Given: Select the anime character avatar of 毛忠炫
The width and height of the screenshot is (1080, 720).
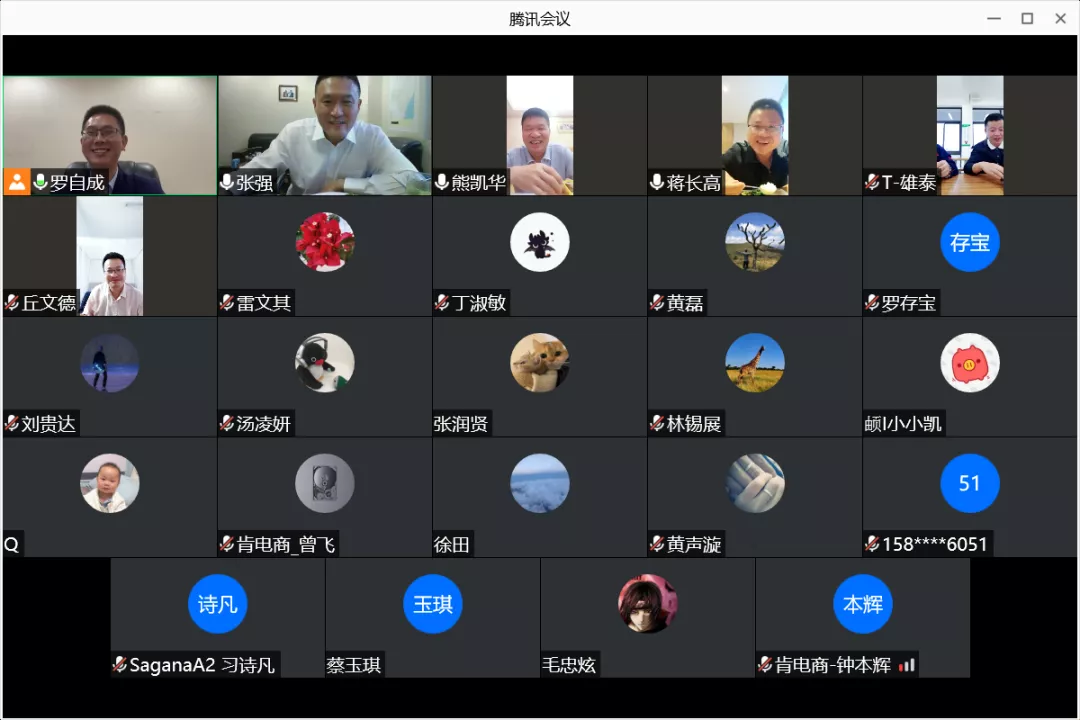Looking at the screenshot, I should tap(647, 604).
